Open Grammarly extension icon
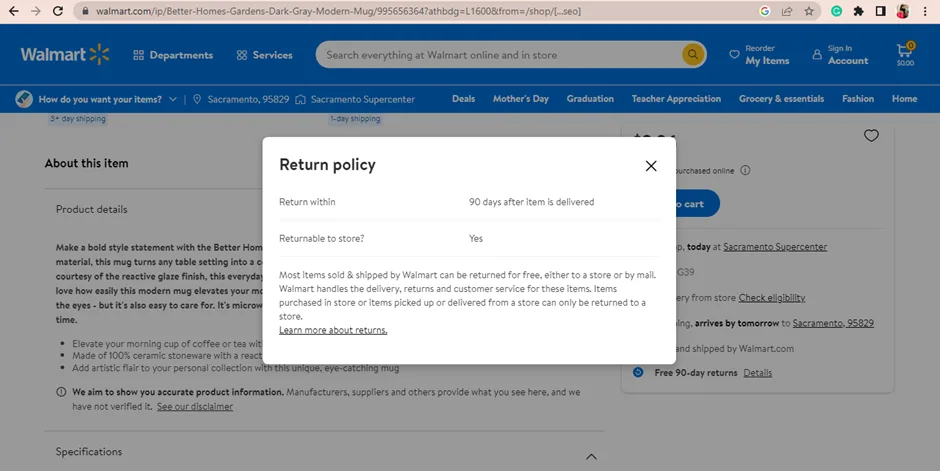 pyautogui.click(x=836, y=11)
